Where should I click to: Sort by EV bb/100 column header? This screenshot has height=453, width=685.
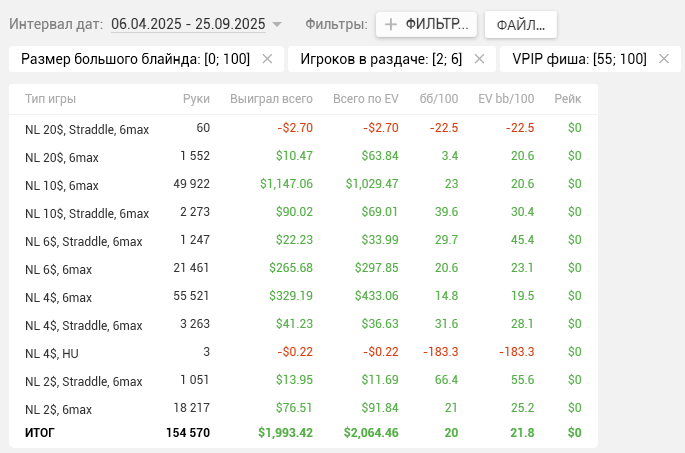pyautogui.click(x=506, y=99)
